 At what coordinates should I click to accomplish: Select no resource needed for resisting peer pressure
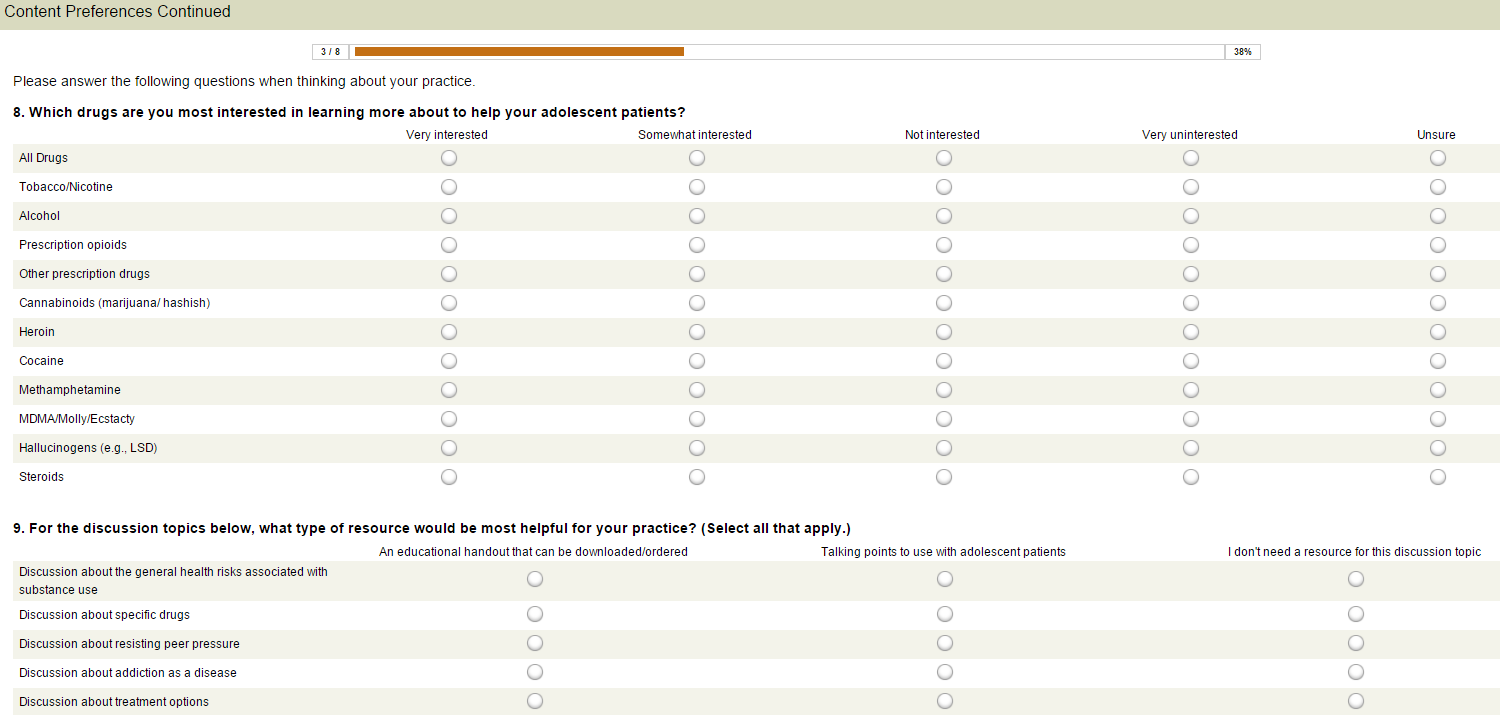pos(1356,643)
